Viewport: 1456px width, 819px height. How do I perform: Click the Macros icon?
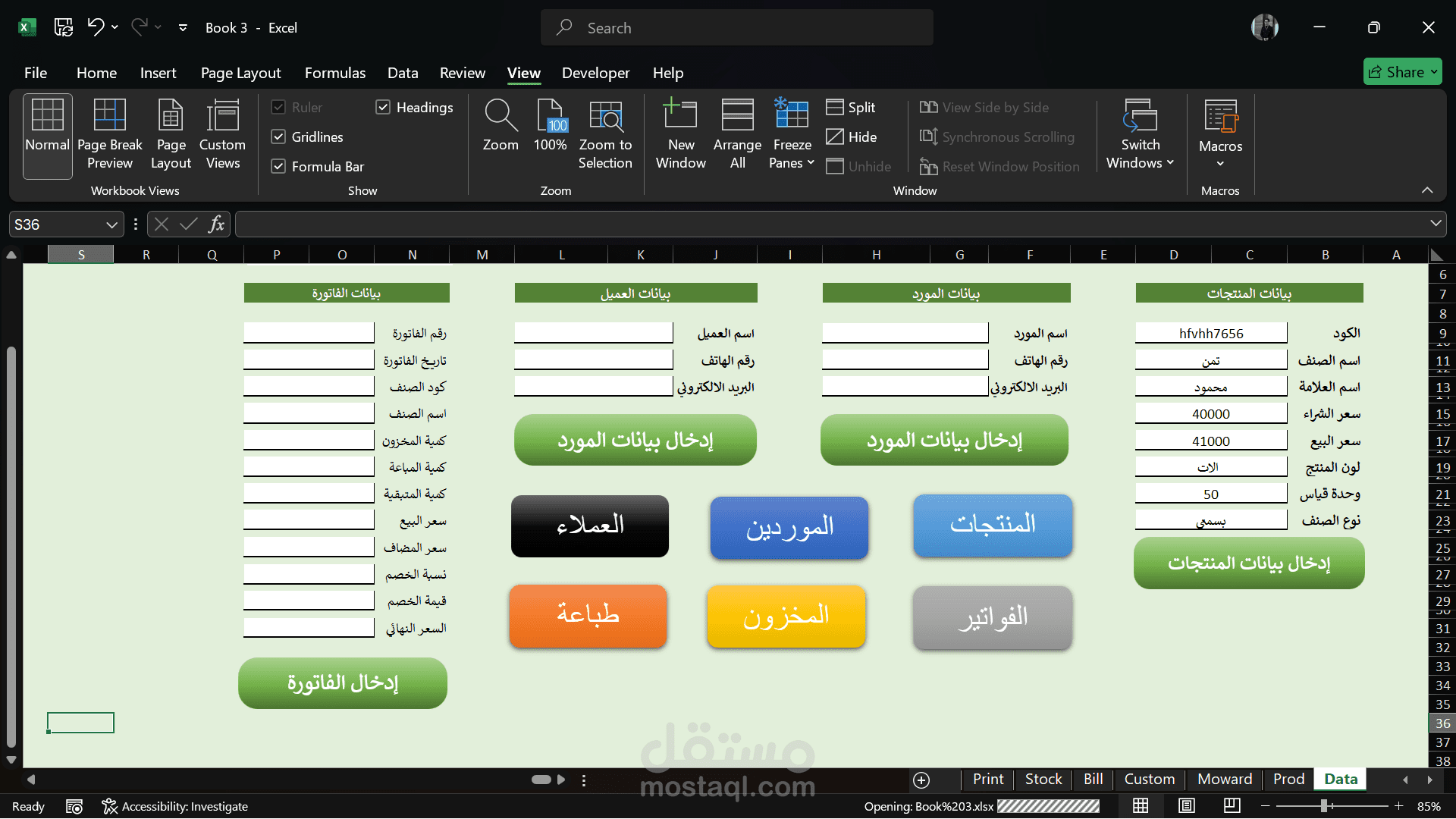pos(1220,118)
